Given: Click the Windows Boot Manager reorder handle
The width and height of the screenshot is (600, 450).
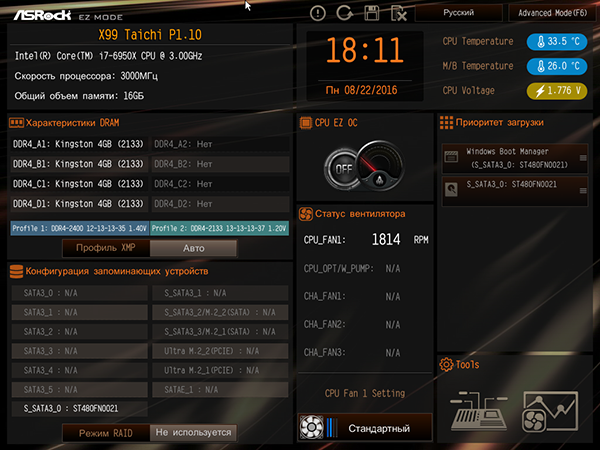Looking at the screenshot, I should (583, 158).
